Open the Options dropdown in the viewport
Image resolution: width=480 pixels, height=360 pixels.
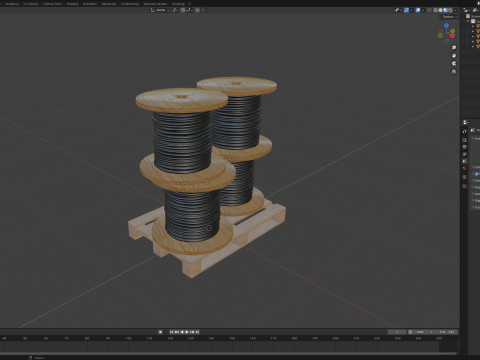coord(450,17)
